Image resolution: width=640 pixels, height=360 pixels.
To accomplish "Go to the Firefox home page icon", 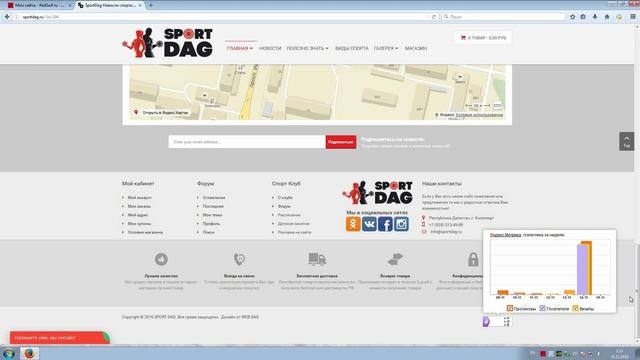I will [607, 17].
